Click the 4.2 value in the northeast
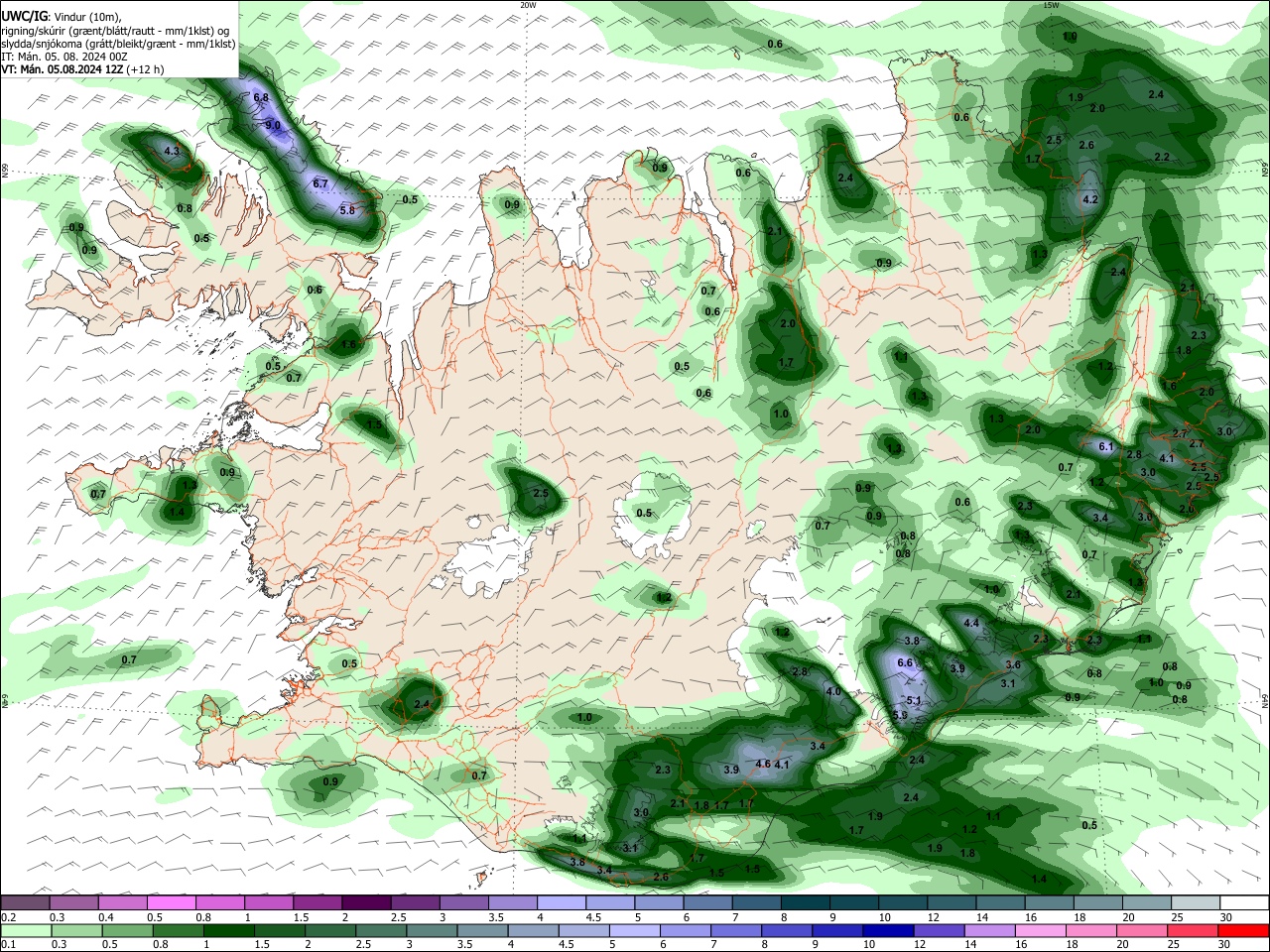This screenshot has width=1270, height=952. 1090,200
